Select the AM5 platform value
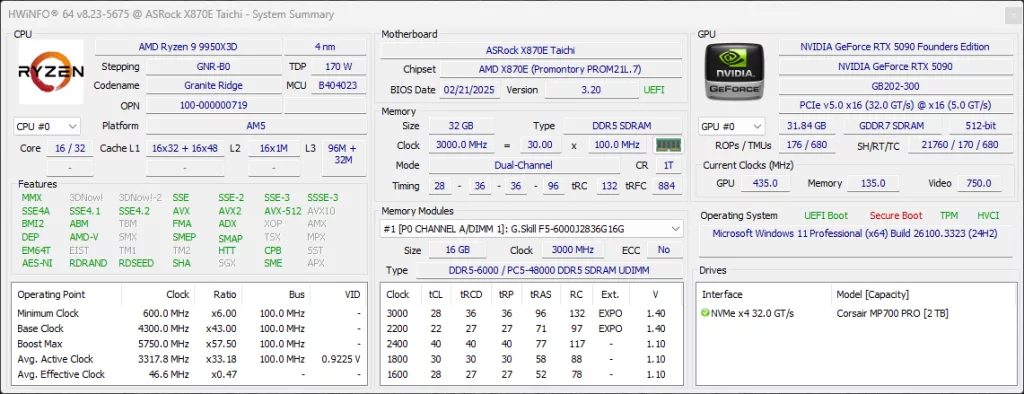This screenshot has width=1024, height=394. (256, 126)
